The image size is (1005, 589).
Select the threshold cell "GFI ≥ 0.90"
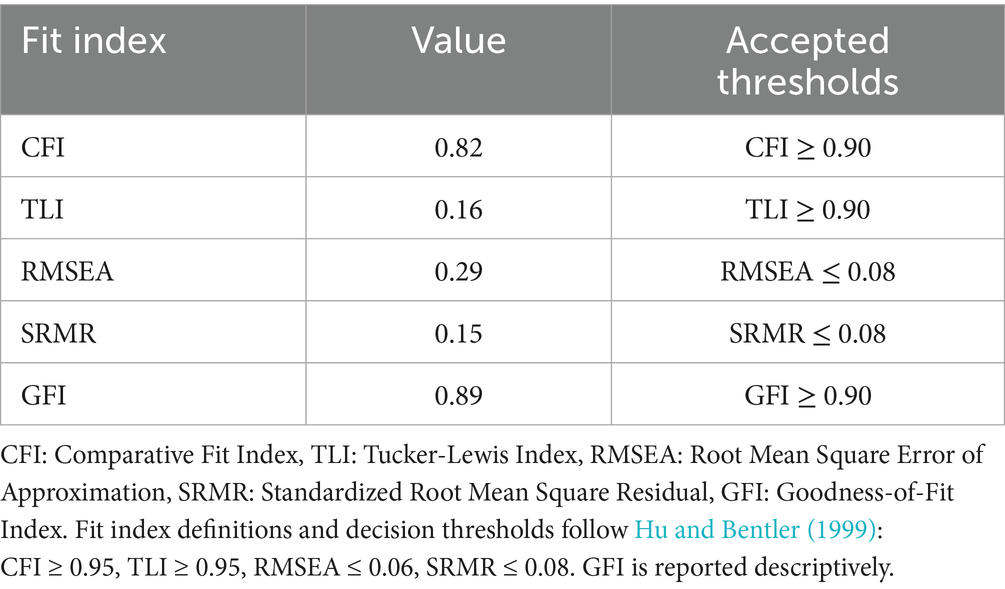[807, 396]
